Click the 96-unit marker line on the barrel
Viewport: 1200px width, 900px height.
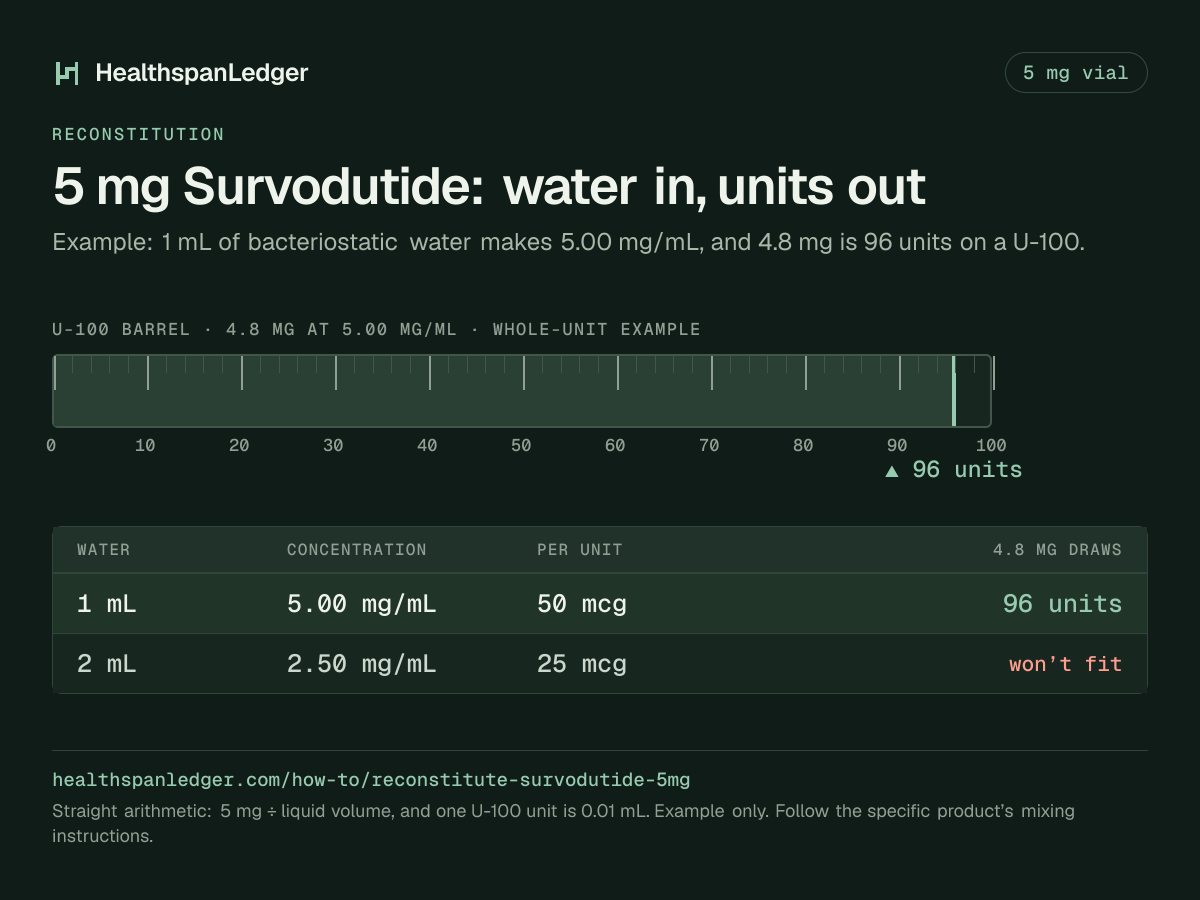954,391
